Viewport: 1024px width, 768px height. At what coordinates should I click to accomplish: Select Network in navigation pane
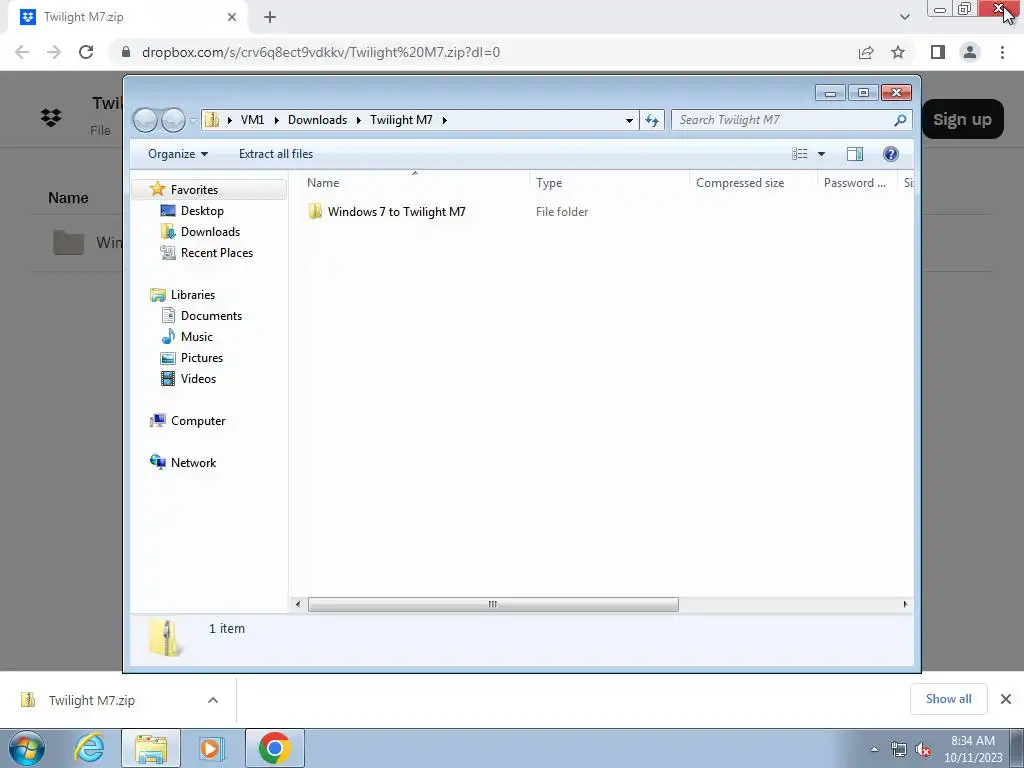click(x=193, y=462)
